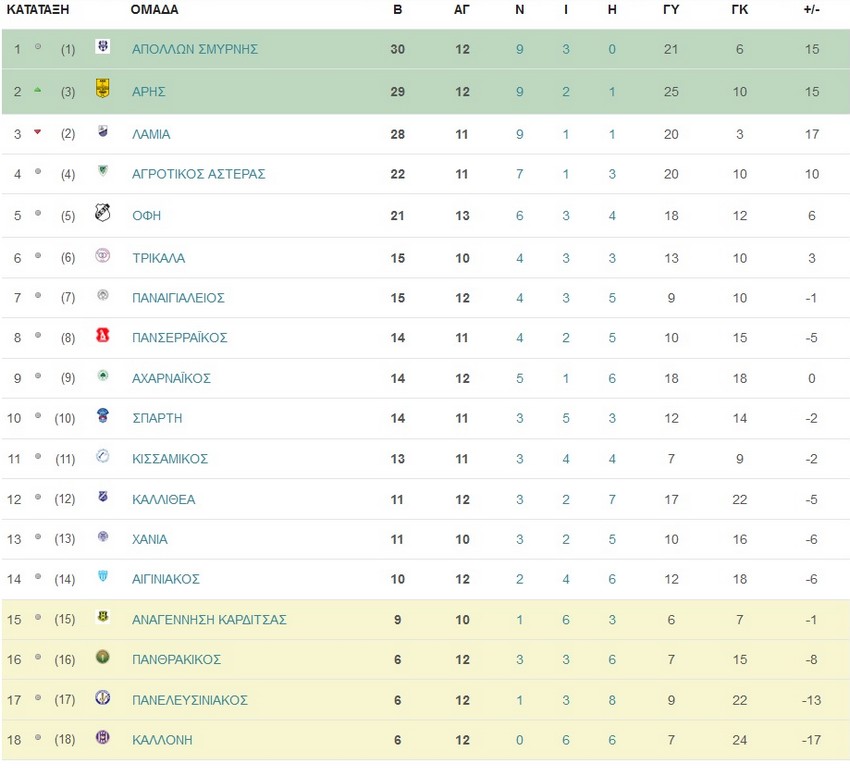Click the ΠΑΝΘΡΑΚΙΚΟΣ round green crest
This screenshot has height=776, width=850.
coord(102,657)
